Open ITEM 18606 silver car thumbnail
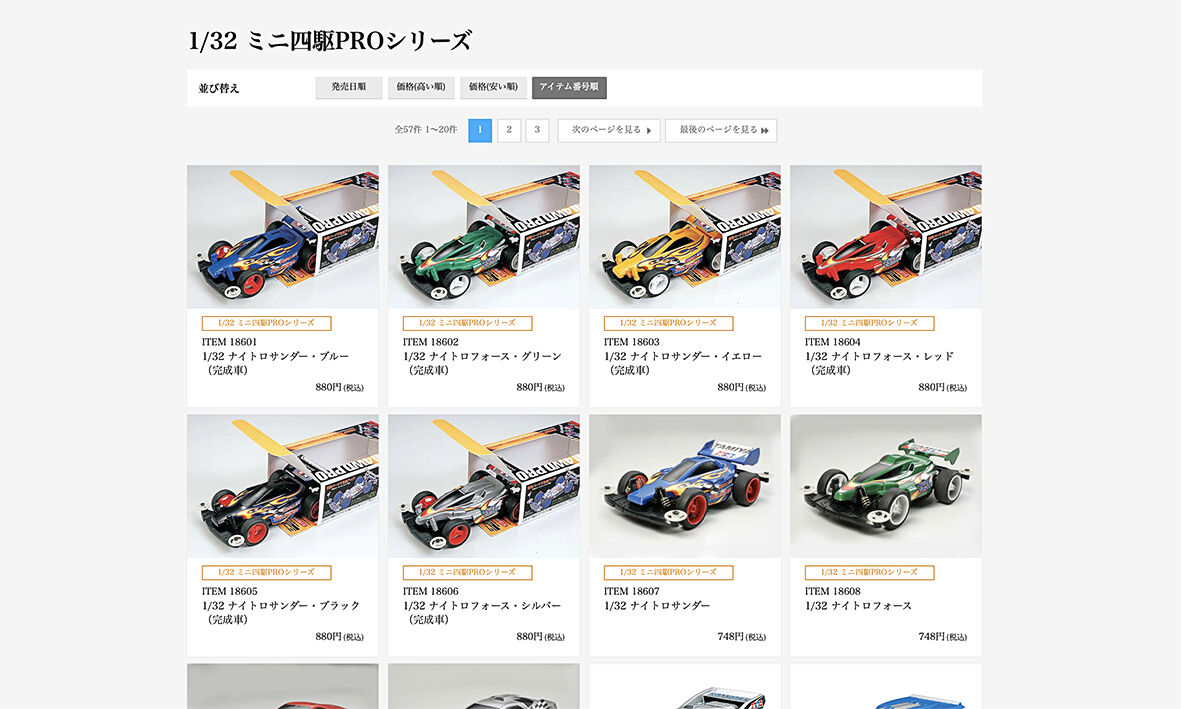Viewport: 1181px width, 709px height. [x=484, y=486]
